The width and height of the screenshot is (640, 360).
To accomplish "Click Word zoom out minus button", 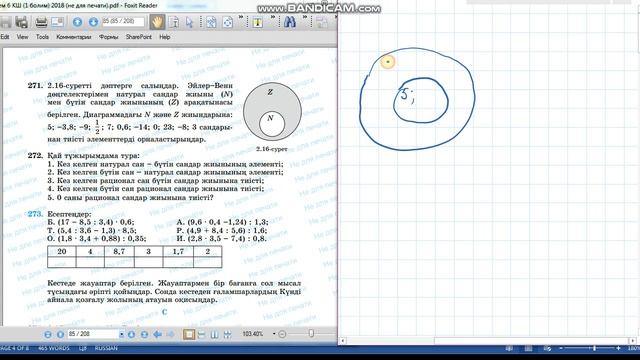I will pos(561,348).
